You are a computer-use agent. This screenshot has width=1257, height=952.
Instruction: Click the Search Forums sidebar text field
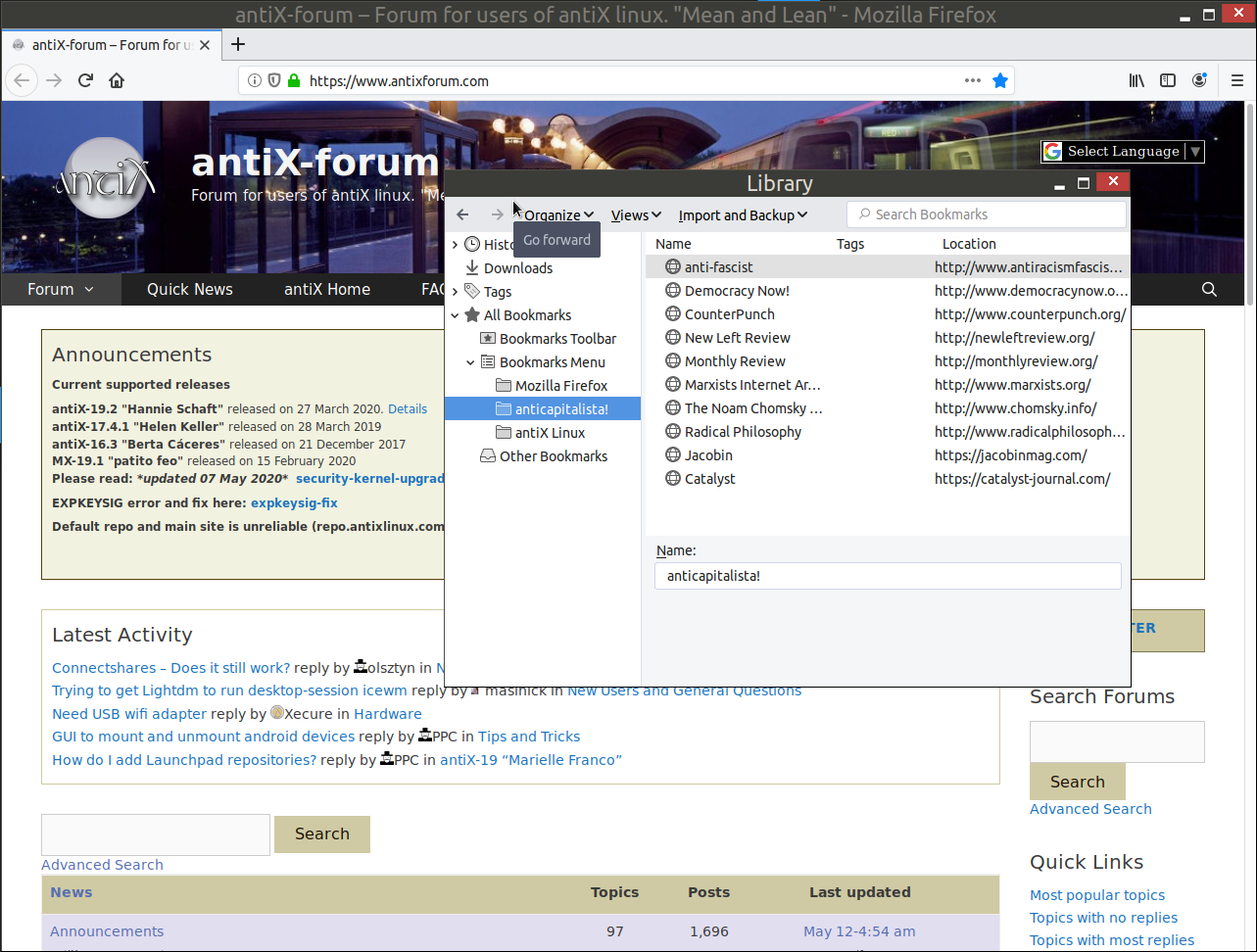(1117, 741)
